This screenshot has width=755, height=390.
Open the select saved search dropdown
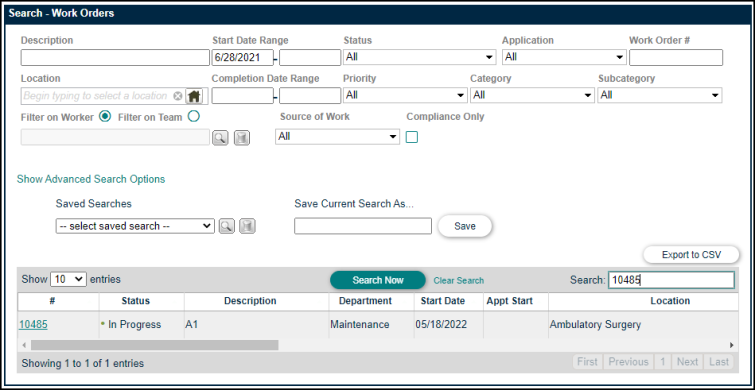pos(135,226)
